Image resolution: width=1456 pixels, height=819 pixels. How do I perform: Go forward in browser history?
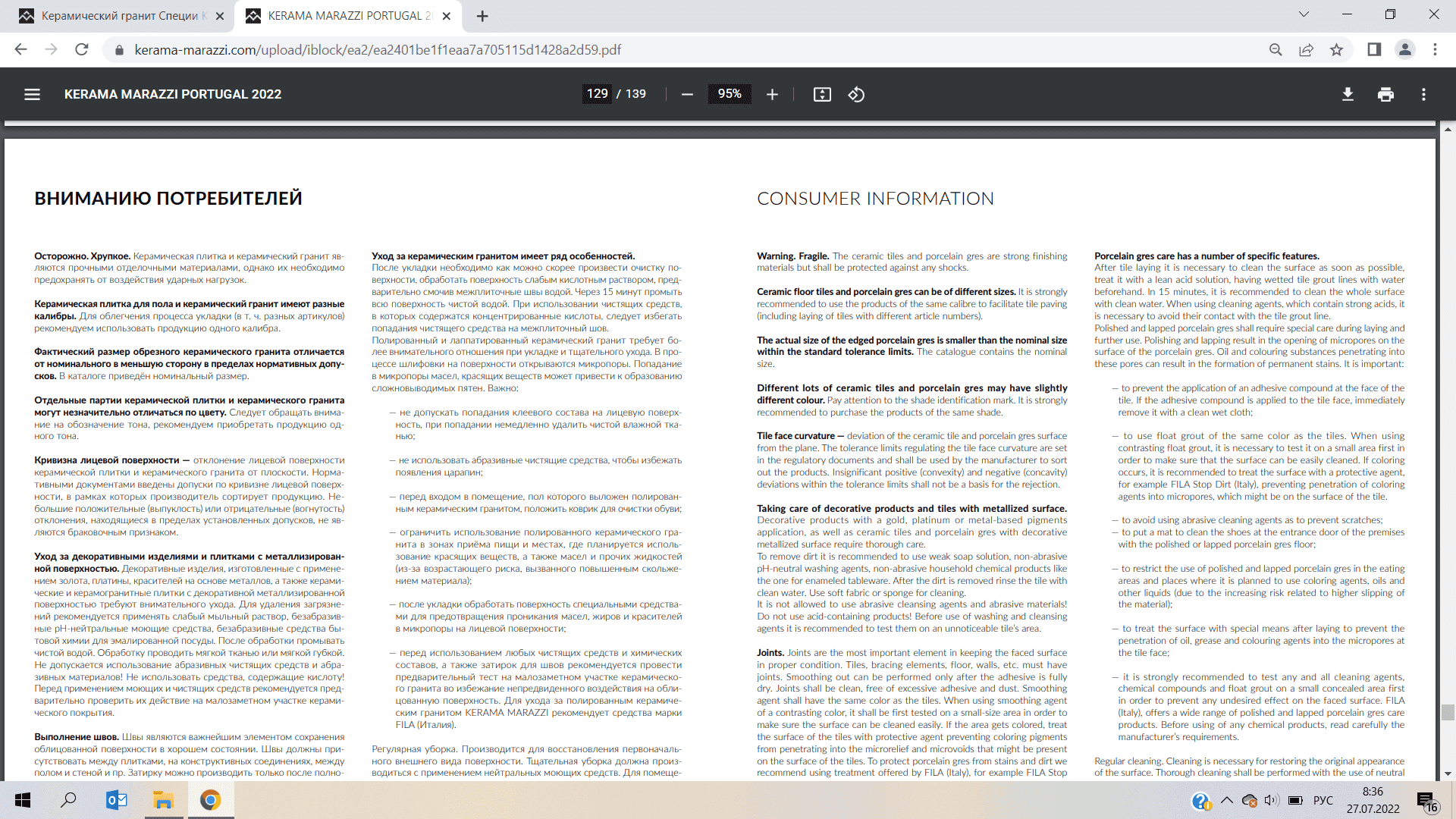pos(51,49)
